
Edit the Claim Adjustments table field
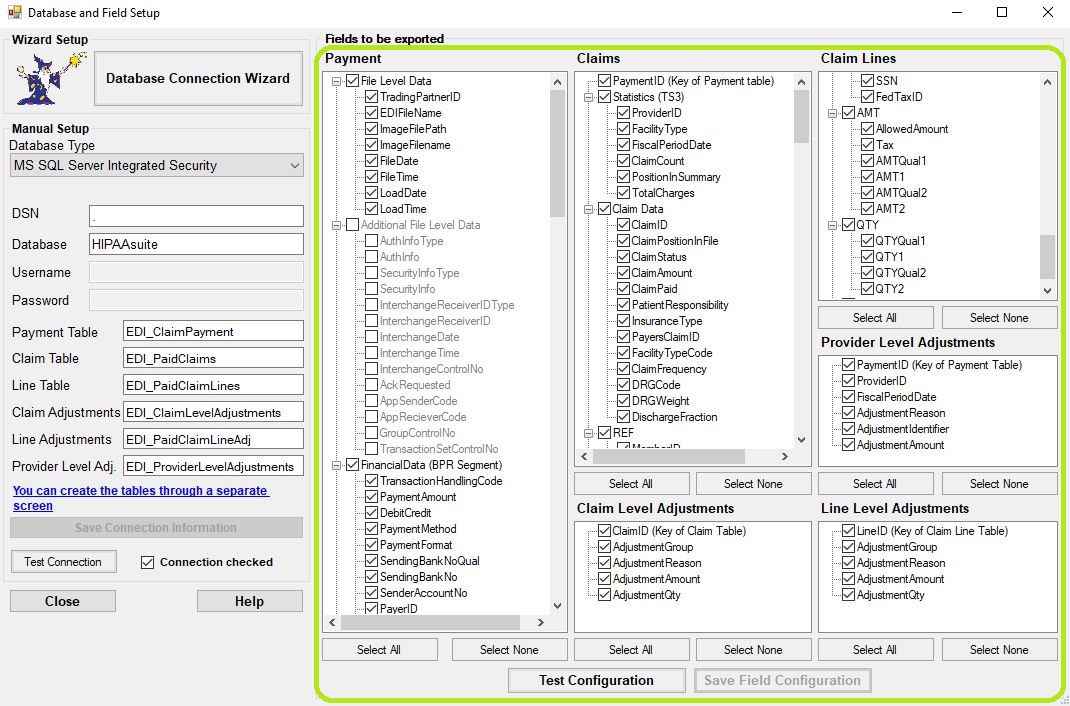[x=213, y=412]
